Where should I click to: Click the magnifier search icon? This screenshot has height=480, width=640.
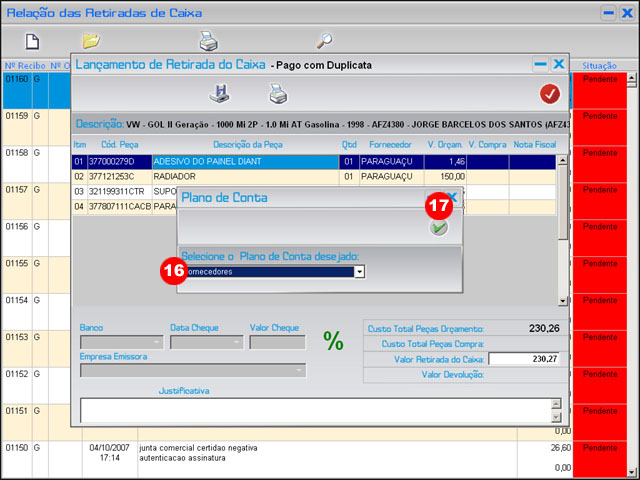pos(324,41)
